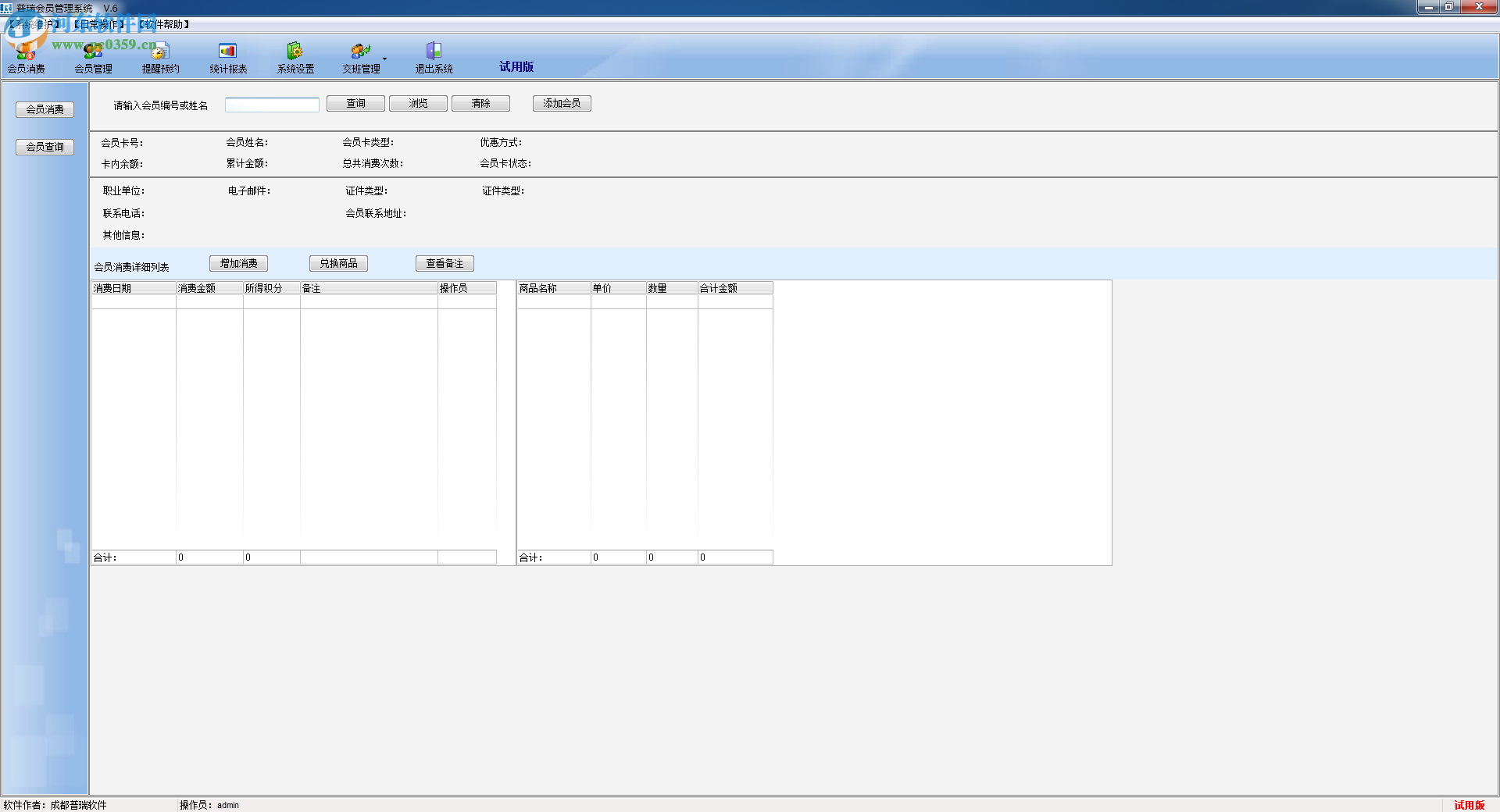This screenshot has height=812, width=1500.
Task: Click the 退出系统 exit icon
Action: [434, 59]
